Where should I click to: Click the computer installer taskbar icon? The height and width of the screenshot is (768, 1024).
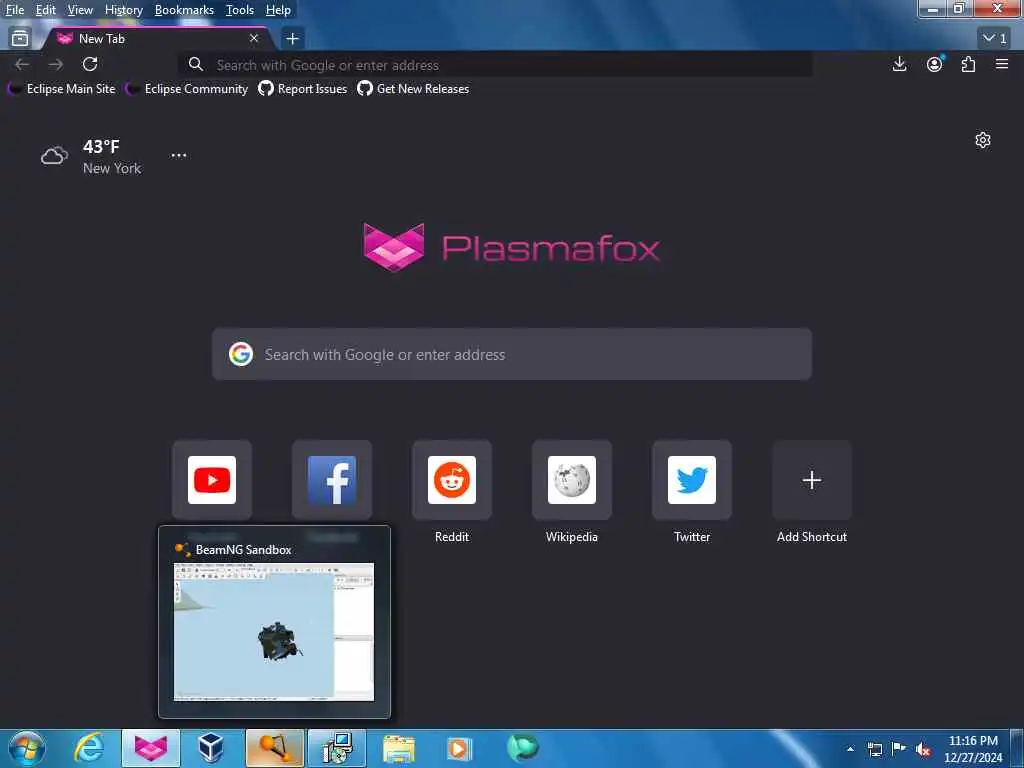click(337, 748)
